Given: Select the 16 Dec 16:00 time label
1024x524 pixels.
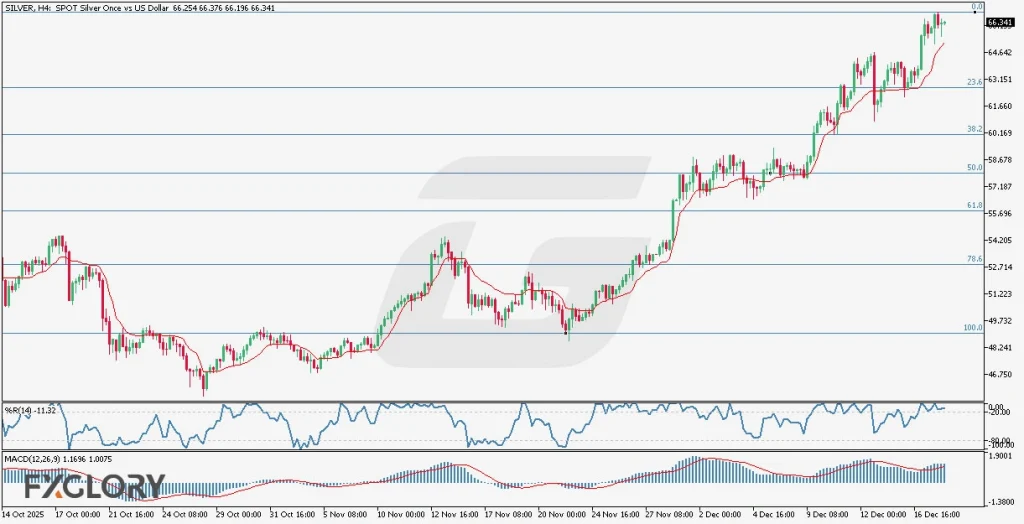Looking at the screenshot, I should [935, 514].
